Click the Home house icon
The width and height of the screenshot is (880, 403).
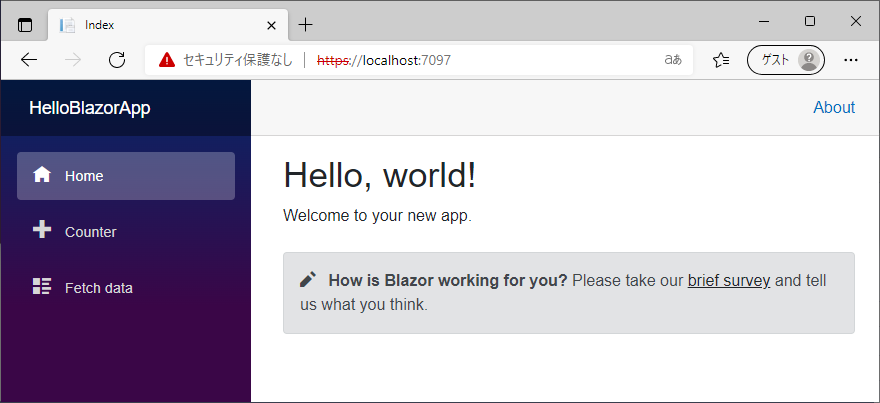[x=42, y=175]
